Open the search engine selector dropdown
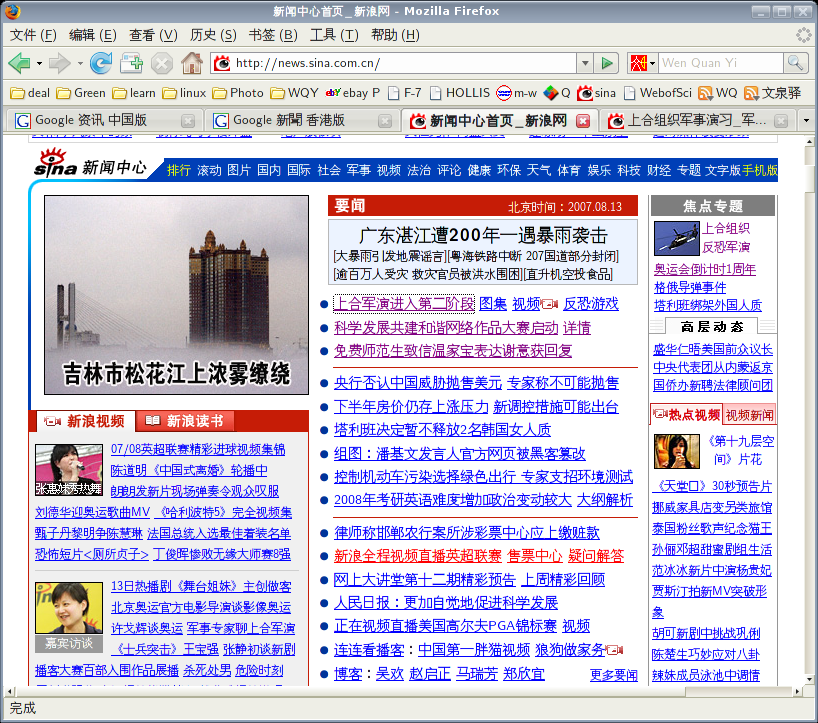Screen dimensions: 818x723 [x=652, y=64]
